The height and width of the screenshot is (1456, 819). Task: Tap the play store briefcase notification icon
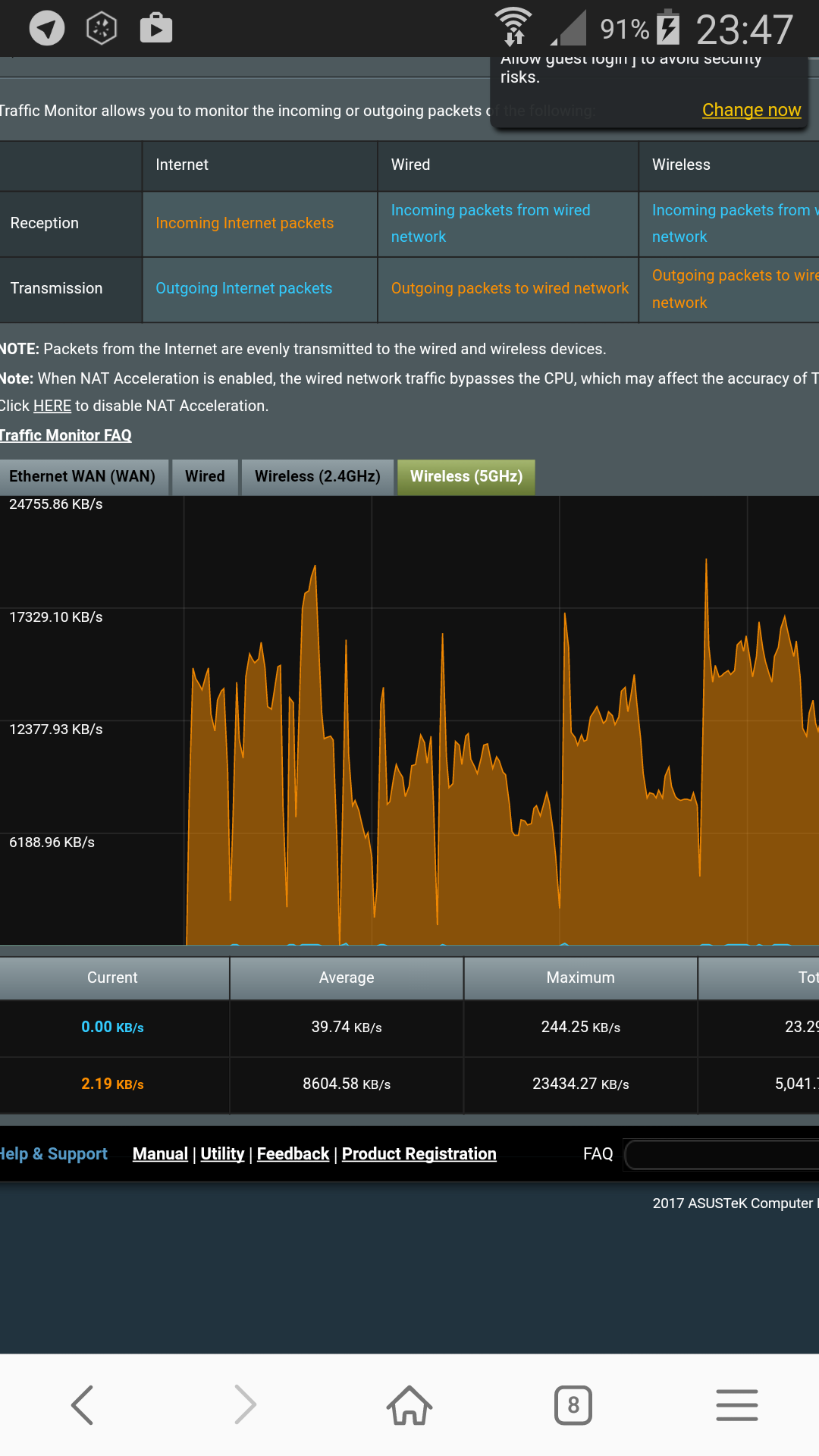[156, 28]
